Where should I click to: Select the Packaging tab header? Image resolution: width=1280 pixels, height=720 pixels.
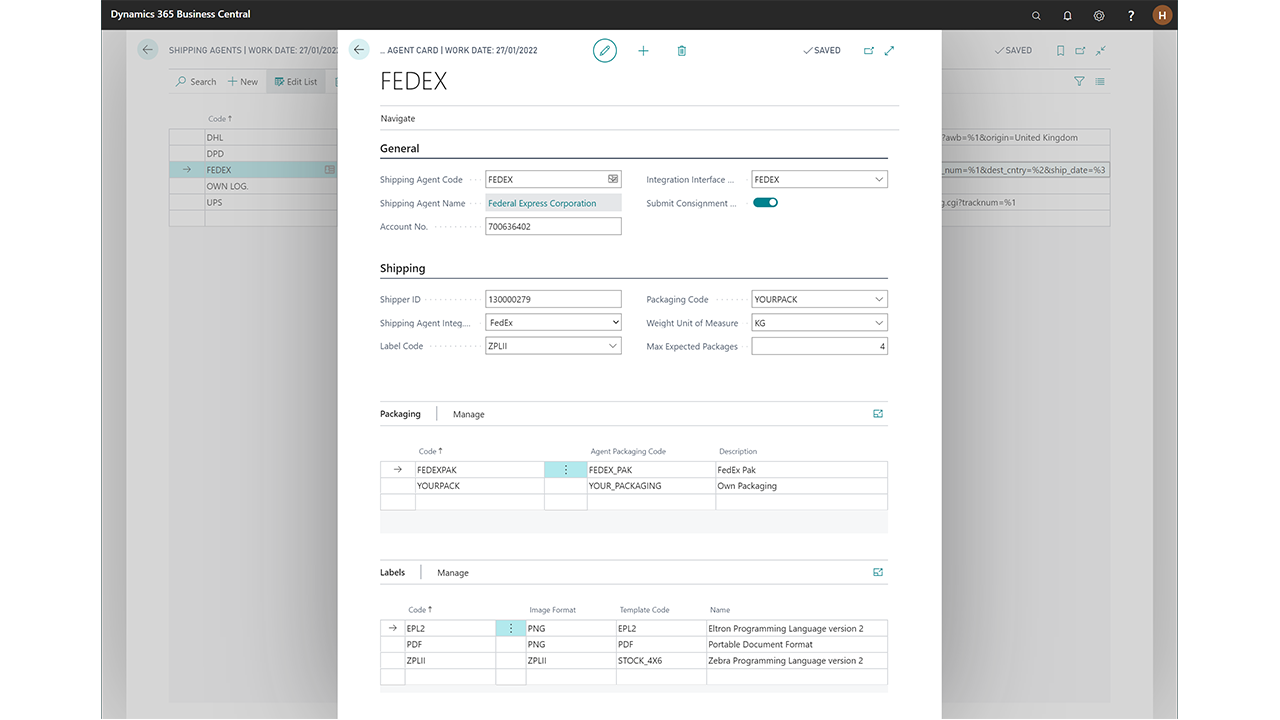tap(400, 414)
